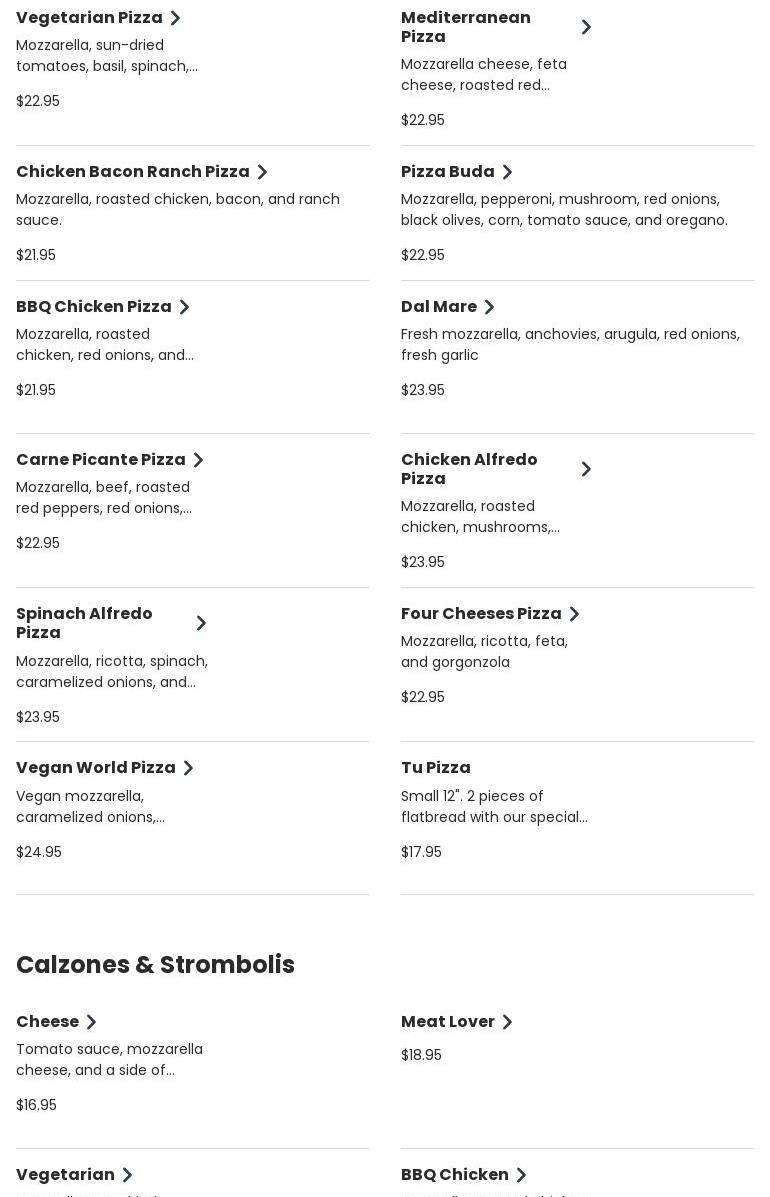Click the chevron beside Vegetarian Pizza

[x=175, y=18]
